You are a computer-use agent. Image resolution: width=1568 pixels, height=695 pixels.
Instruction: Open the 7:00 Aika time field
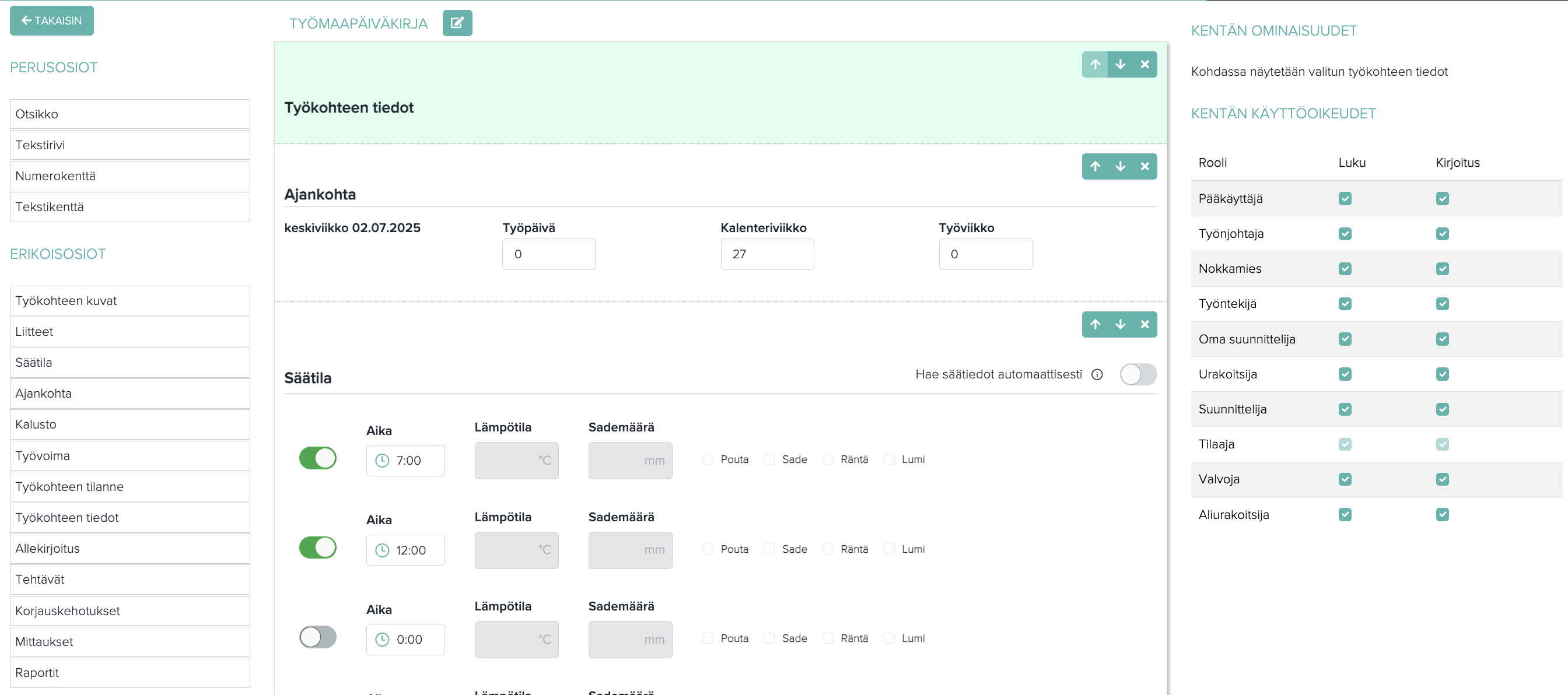[405, 461]
